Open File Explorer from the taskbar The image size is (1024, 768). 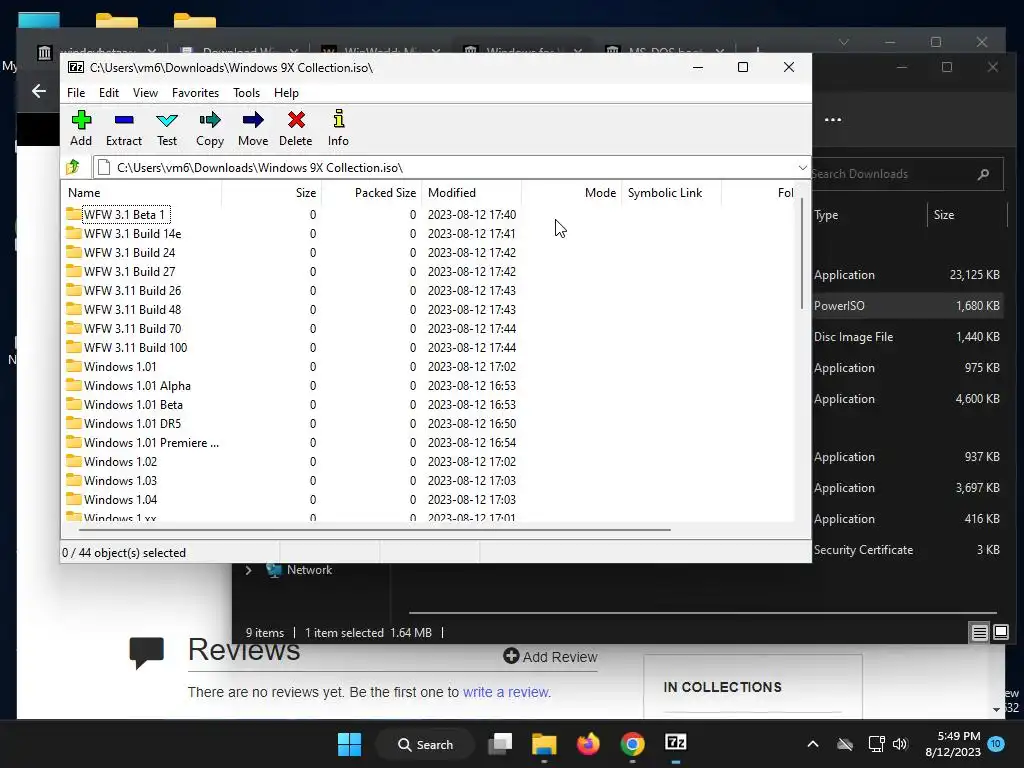(544, 744)
